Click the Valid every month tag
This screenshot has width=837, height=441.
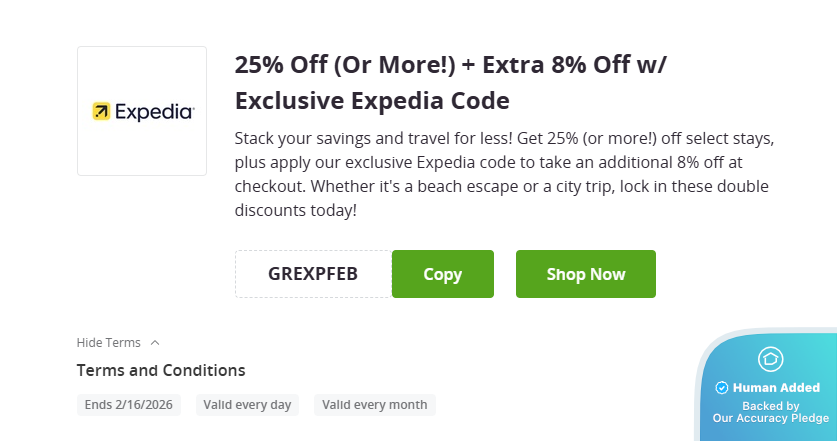tap(375, 405)
